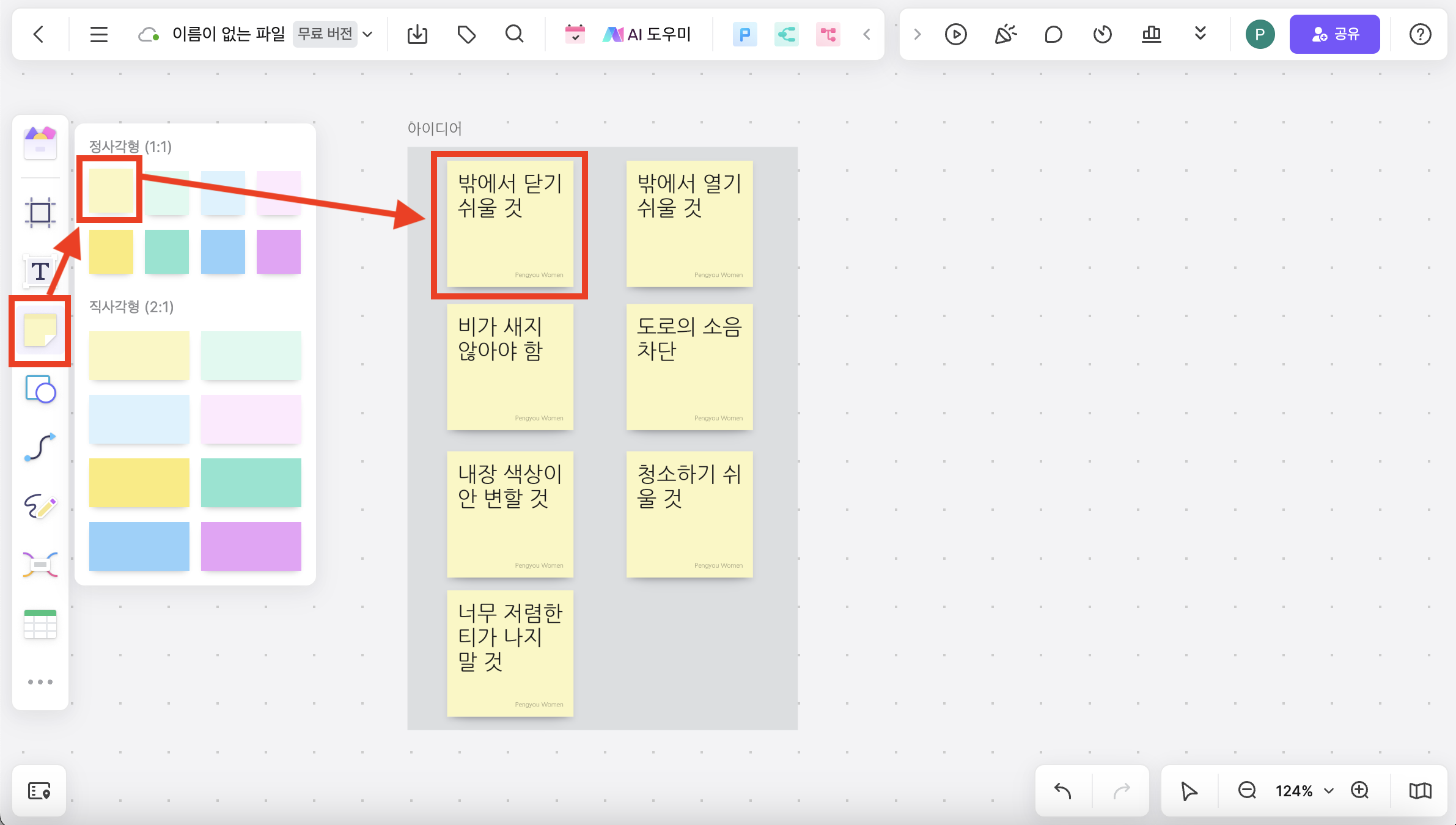Image resolution: width=1456 pixels, height=825 pixels.
Task: Open the pink calendar icon
Action: point(575,34)
